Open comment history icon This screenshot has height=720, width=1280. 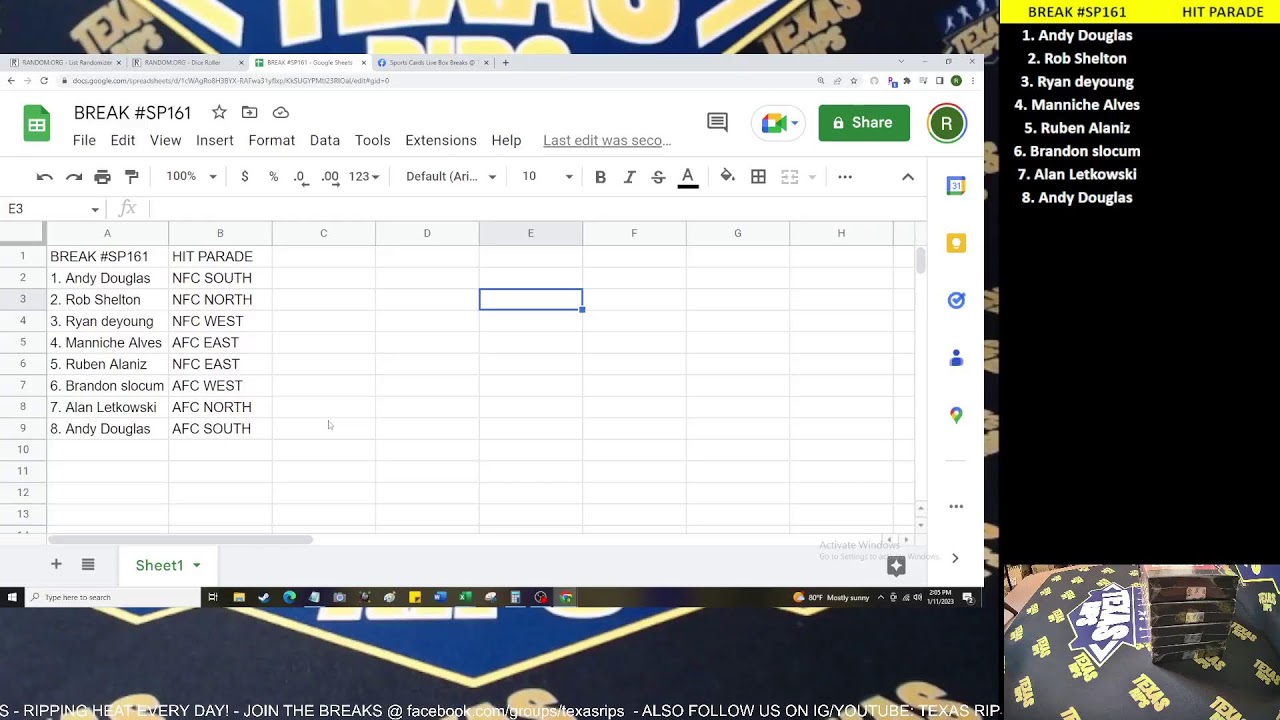pyautogui.click(x=717, y=123)
